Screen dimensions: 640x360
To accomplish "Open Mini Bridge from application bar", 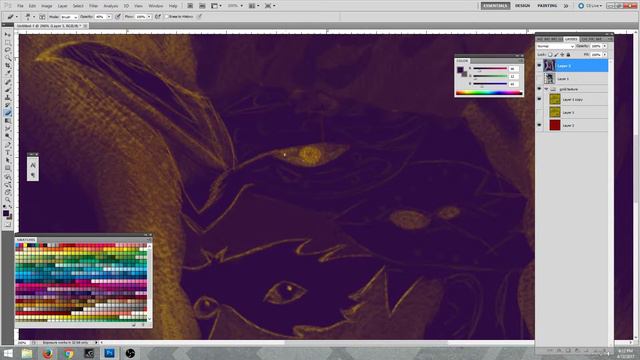I will coord(202,6).
